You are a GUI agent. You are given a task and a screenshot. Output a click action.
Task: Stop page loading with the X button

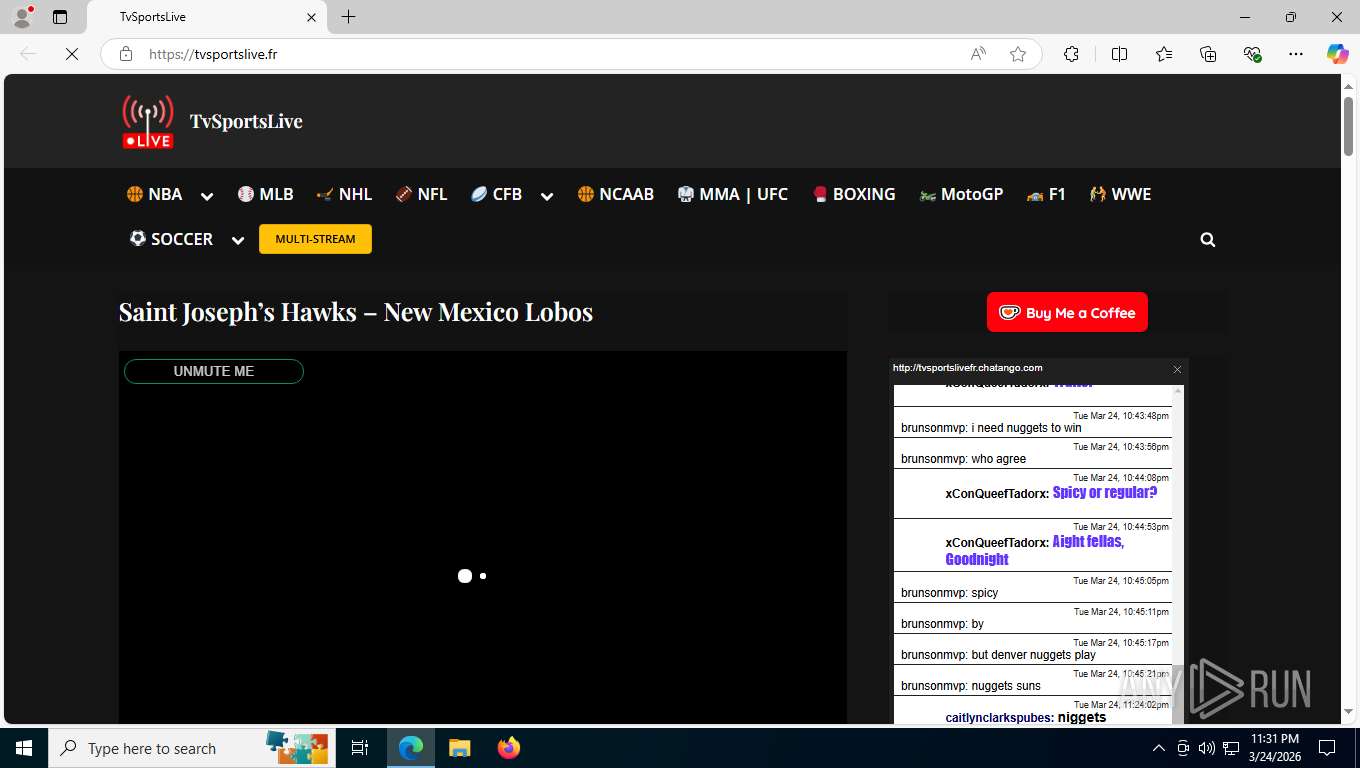pos(72,54)
